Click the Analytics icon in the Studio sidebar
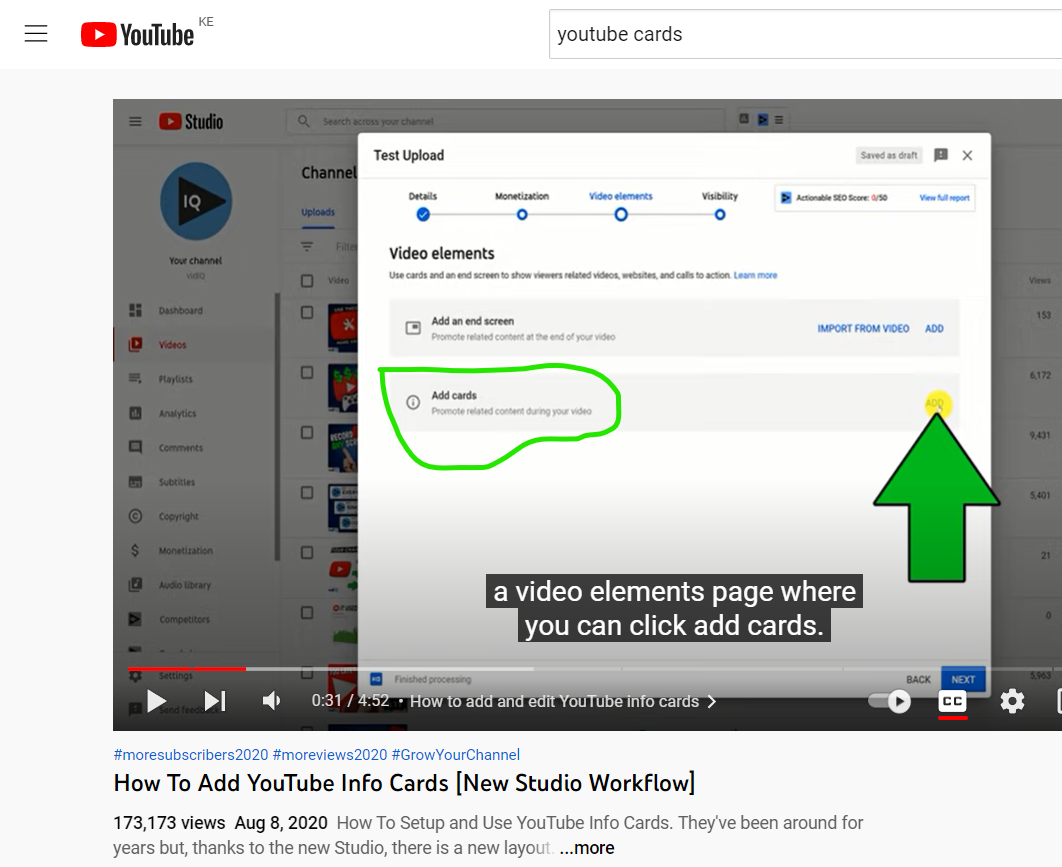The width and height of the screenshot is (1062, 867). tap(135, 413)
